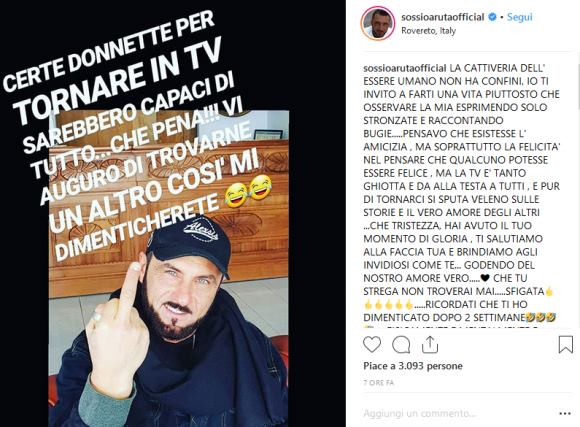Click the black heart emoji in caption
Viewport: 580px width, 427px height.
[x=485, y=278]
